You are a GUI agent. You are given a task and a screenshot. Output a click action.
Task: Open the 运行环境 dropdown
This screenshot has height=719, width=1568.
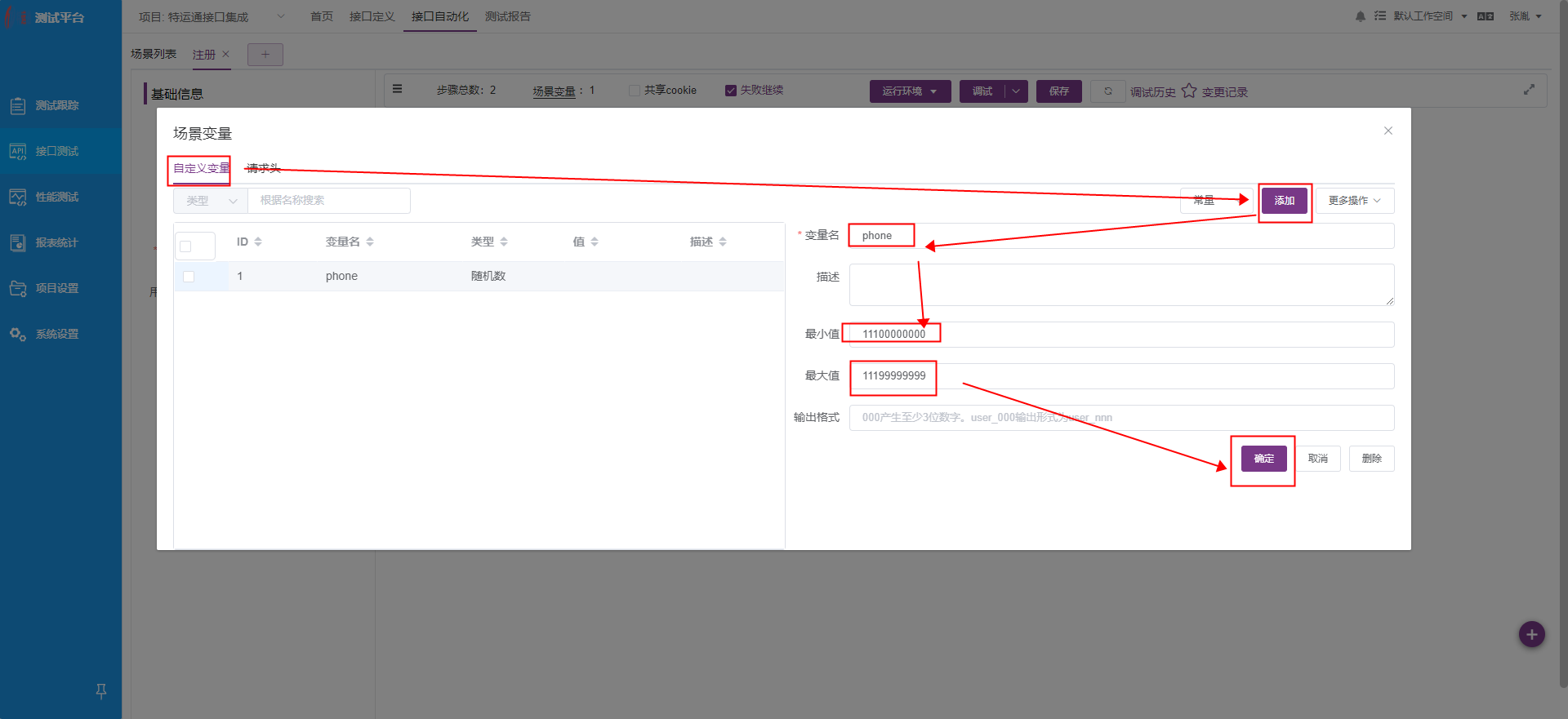point(910,91)
